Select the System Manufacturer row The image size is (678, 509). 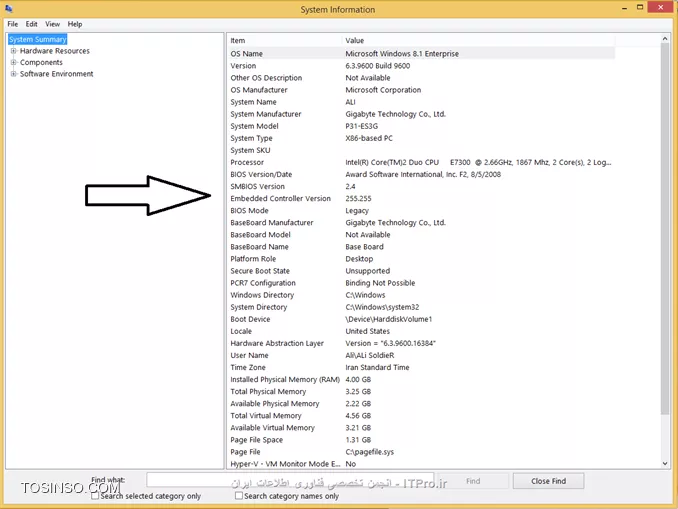[421, 114]
